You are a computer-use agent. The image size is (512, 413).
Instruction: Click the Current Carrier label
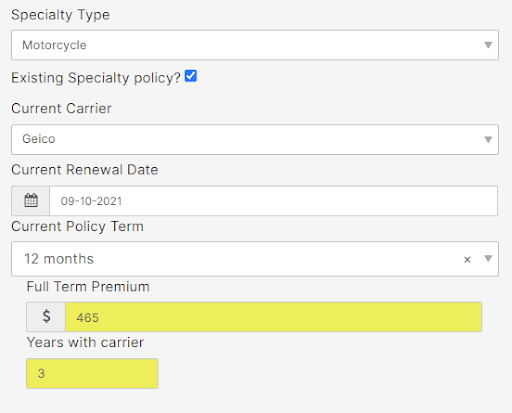(61, 108)
